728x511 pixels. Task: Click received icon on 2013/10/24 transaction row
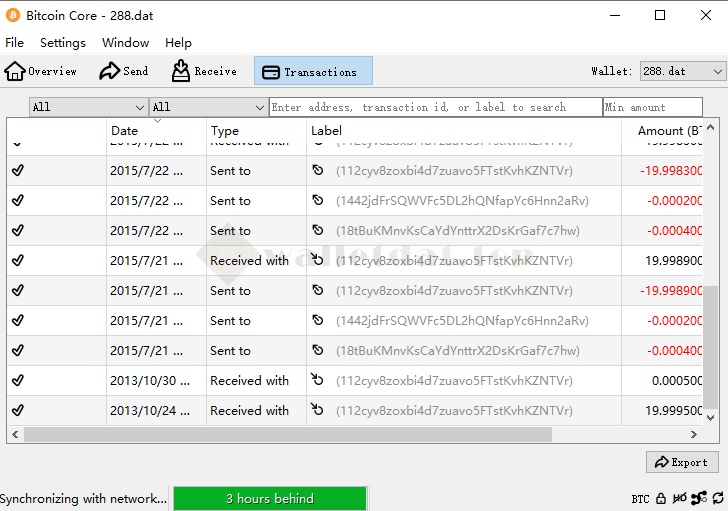pos(318,410)
